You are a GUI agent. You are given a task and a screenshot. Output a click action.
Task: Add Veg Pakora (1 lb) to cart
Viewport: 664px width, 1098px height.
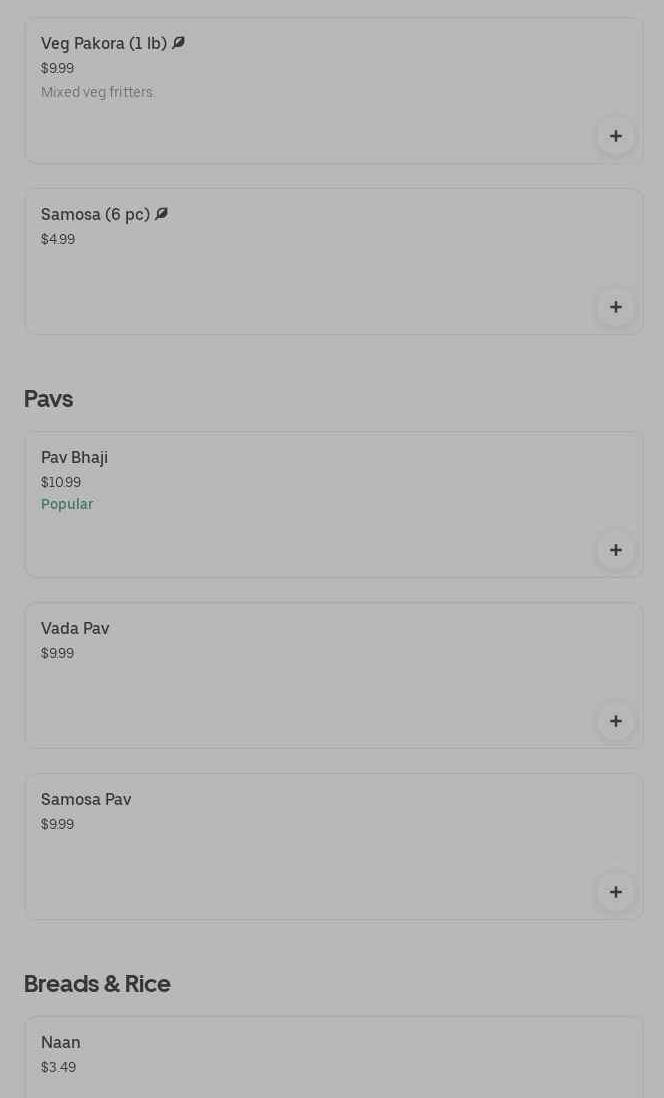click(615, 136)
